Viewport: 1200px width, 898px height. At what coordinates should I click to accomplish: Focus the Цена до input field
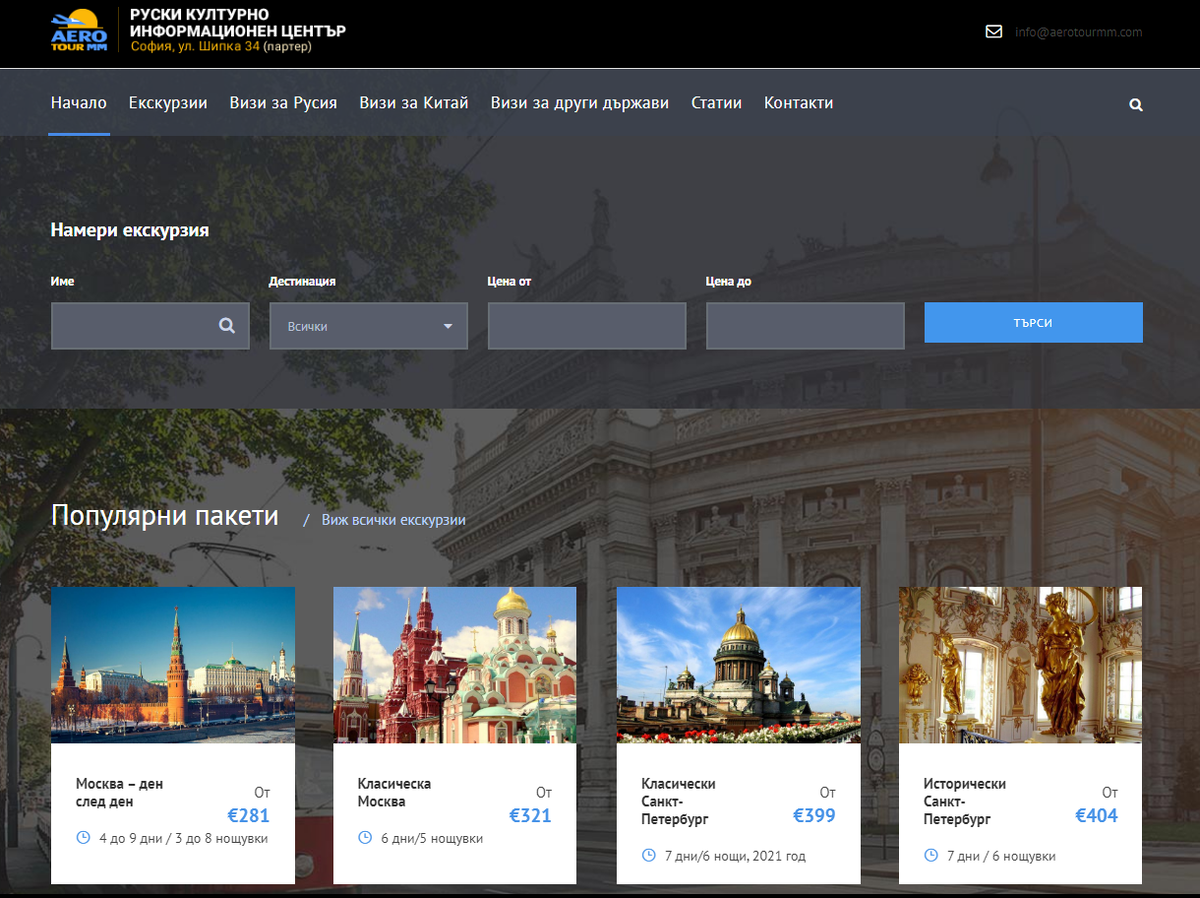pyautogui.click(x=805, y=326)
